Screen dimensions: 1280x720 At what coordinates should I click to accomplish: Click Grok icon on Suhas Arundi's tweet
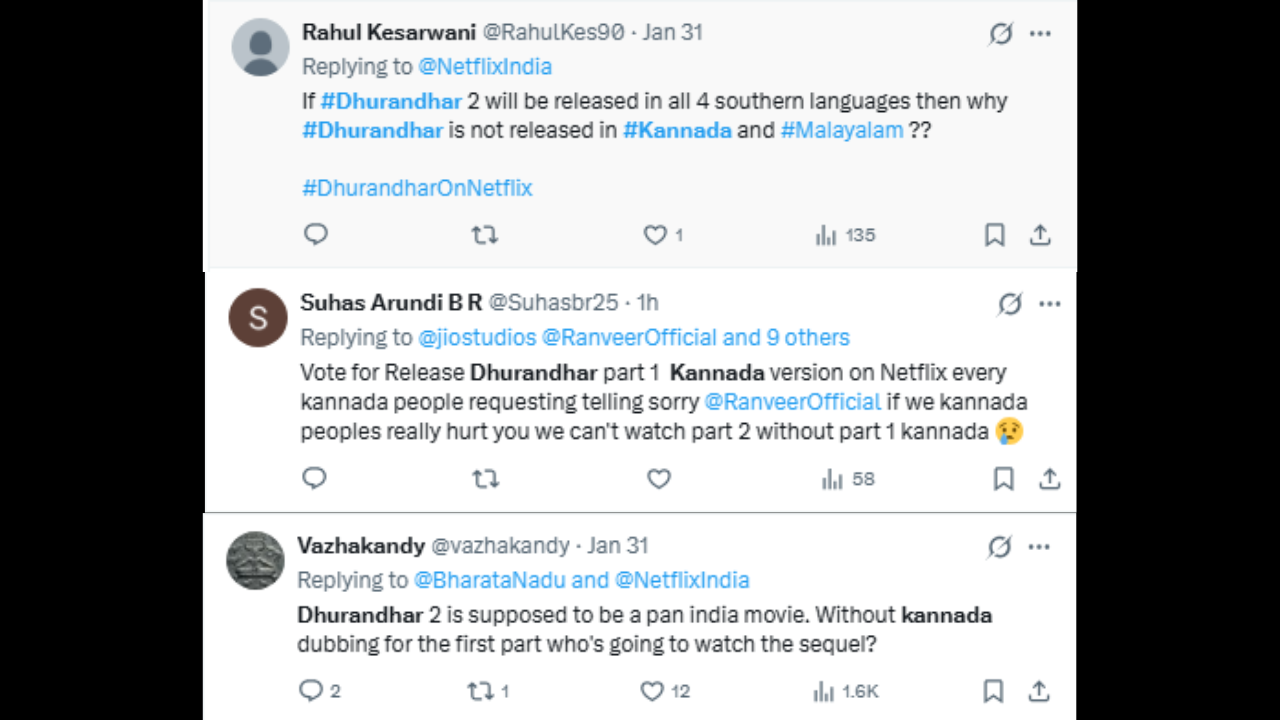[x=1010, y=304]
